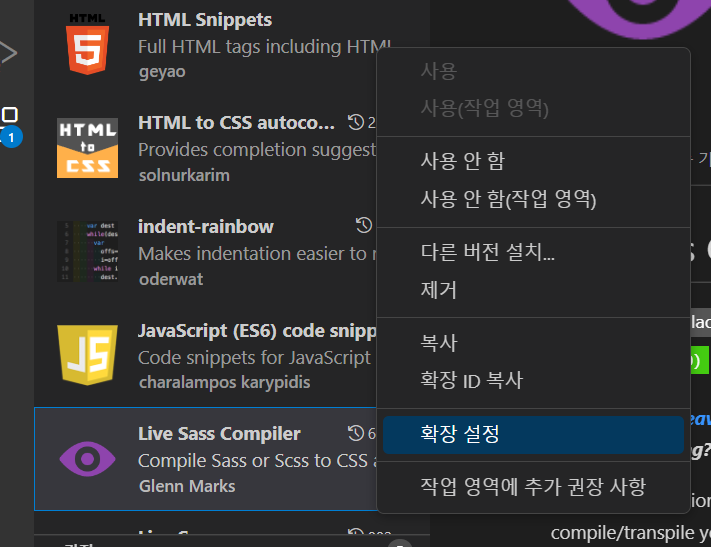Click the history clock icon on indent-rainbow row

364,225
